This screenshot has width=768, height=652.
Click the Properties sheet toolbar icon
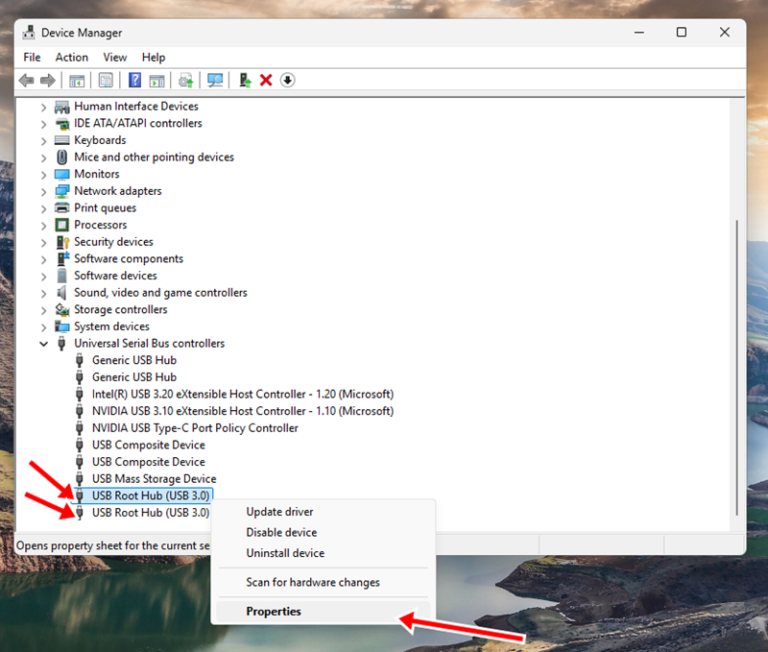106,80
